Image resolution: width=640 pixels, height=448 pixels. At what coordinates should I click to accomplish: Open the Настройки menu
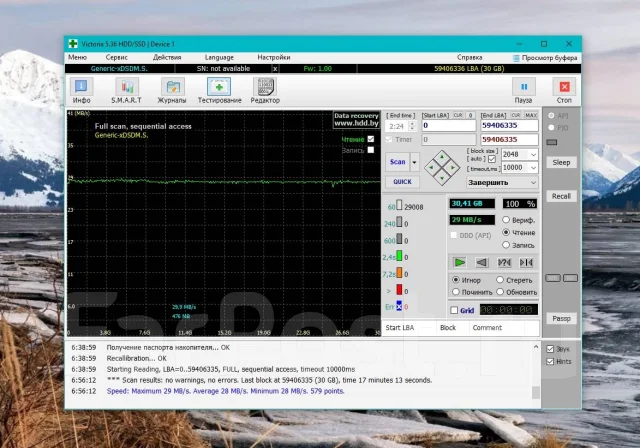(273, 58)
